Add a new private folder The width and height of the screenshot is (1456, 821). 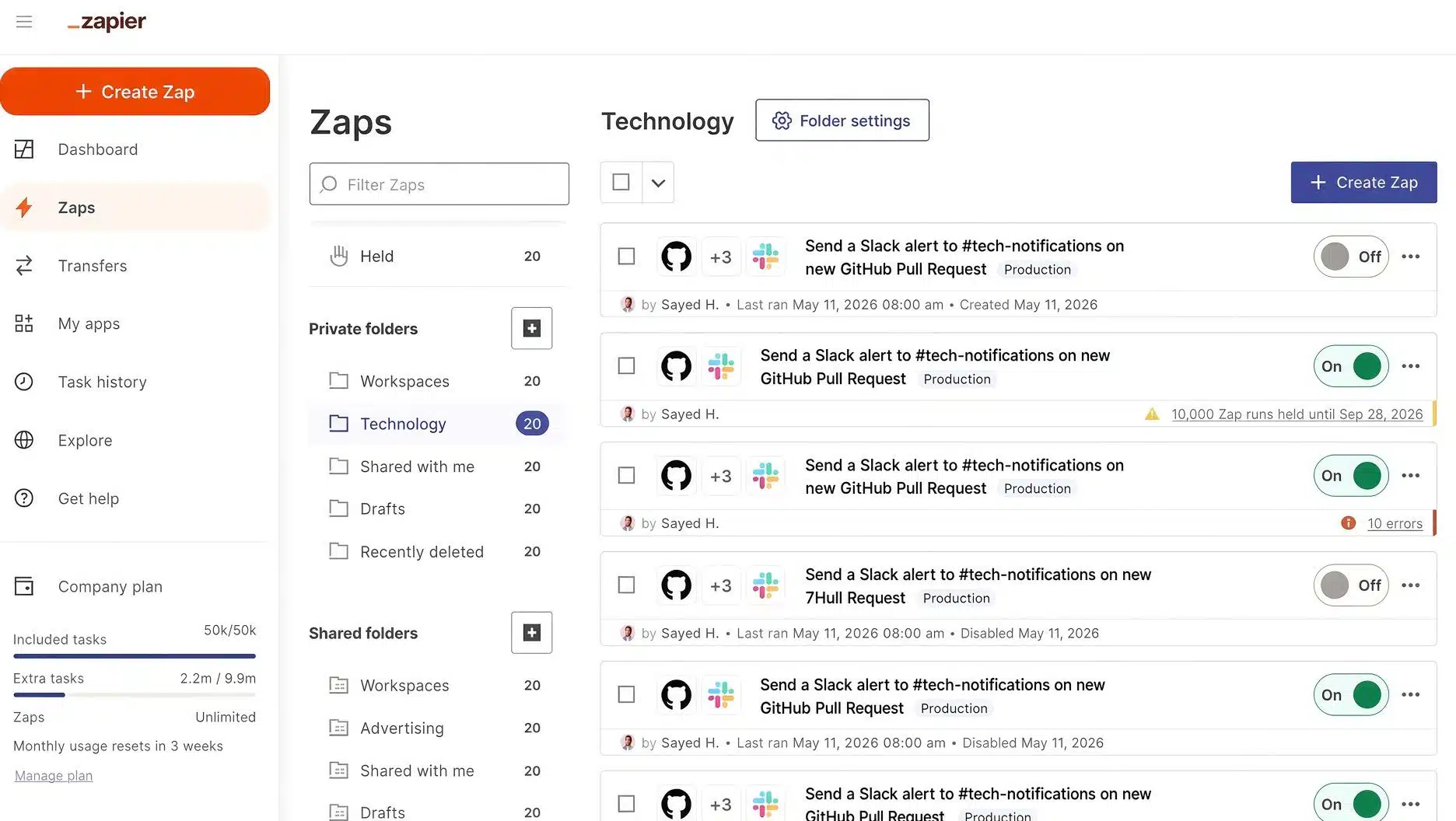532,328
